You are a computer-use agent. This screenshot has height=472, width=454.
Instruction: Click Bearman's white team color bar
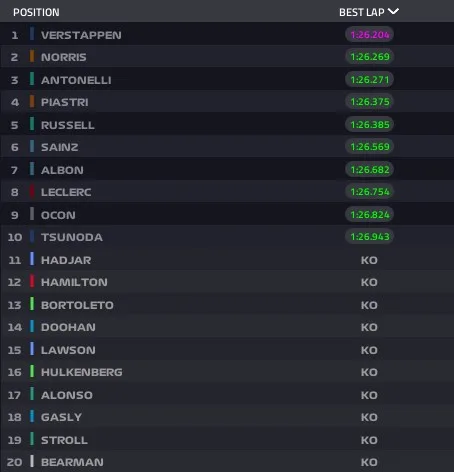(x=32, y=461)
